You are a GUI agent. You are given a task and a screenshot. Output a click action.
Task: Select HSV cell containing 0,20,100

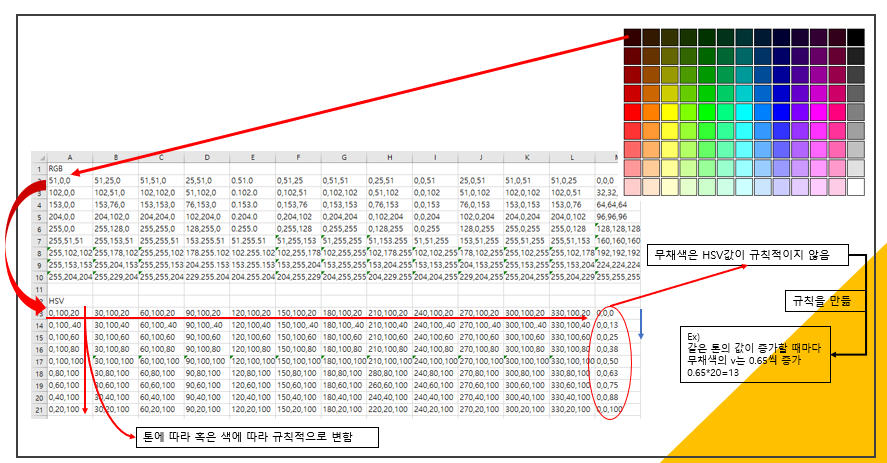(70, 409)
